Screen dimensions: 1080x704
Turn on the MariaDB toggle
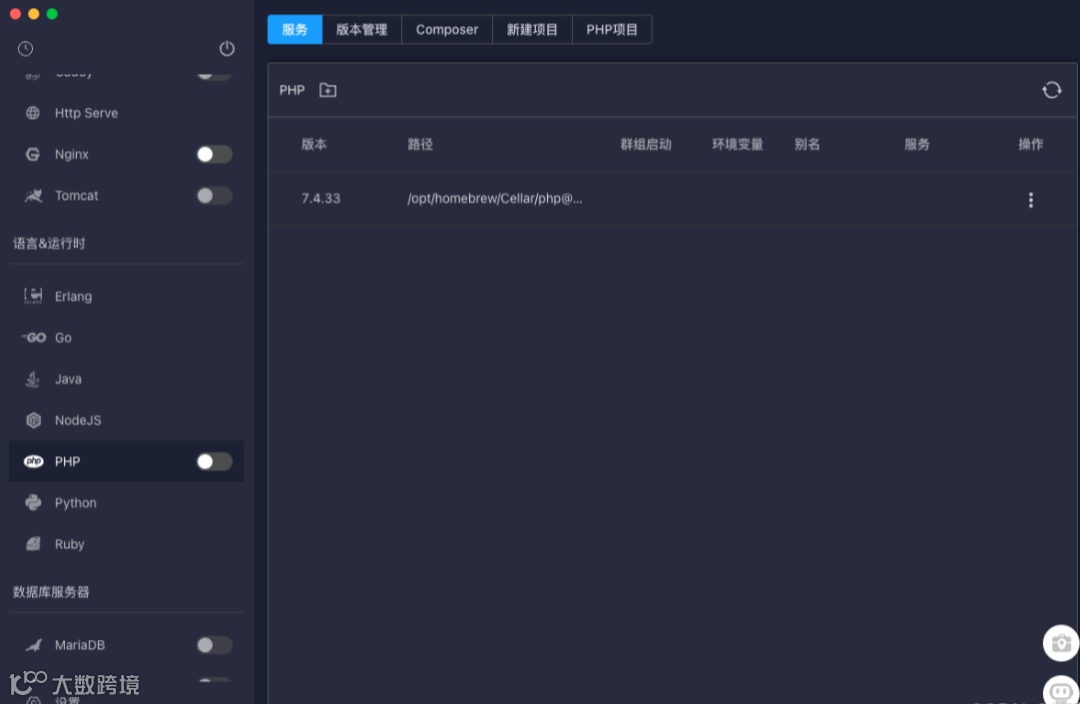(x=213, y=645)
